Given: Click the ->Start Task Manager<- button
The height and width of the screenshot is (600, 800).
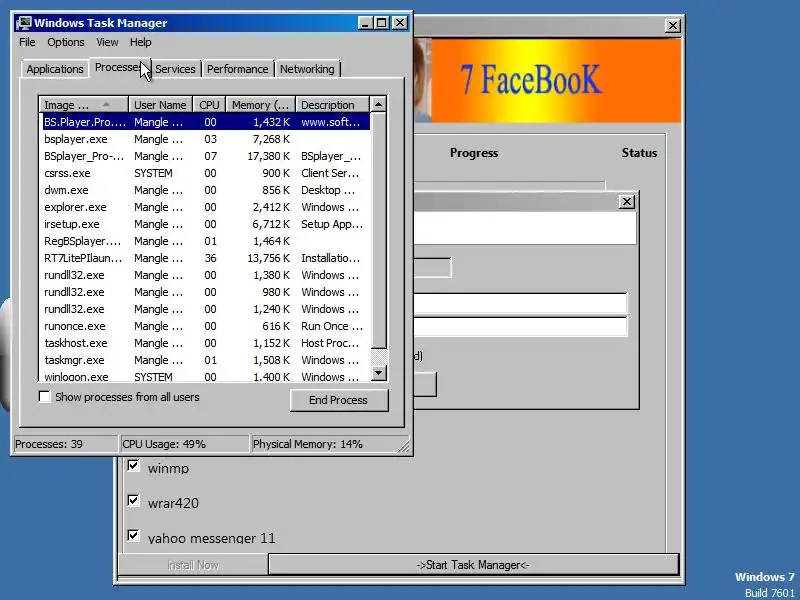Looking at the screenshot, I should (473, 565).
